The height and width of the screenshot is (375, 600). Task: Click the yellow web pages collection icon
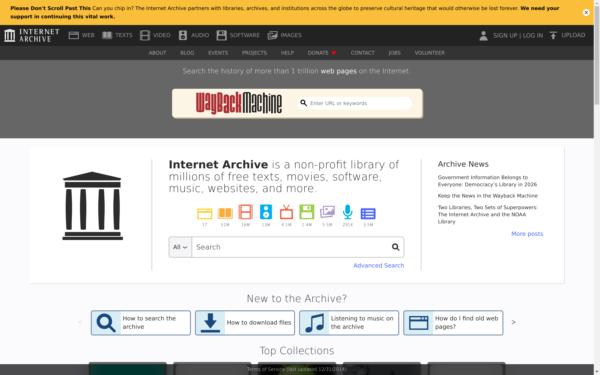204,213
